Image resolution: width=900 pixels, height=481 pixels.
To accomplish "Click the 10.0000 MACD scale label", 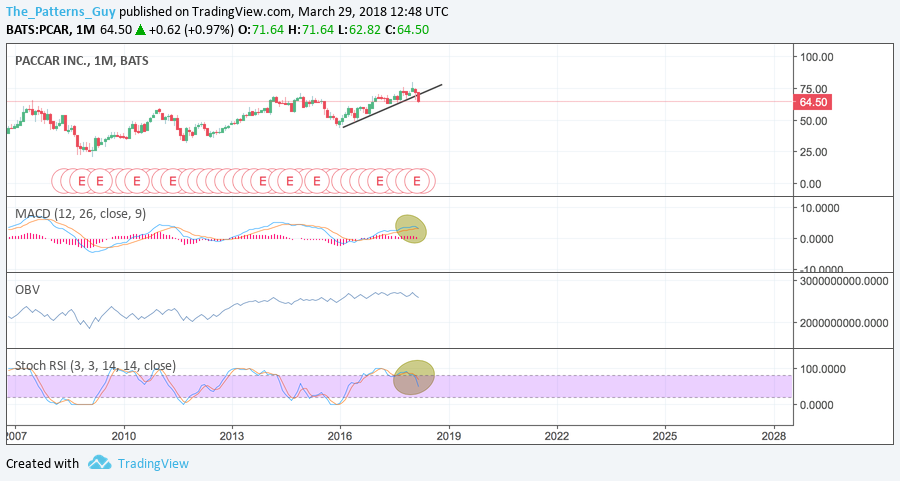I will coord(820,208).
